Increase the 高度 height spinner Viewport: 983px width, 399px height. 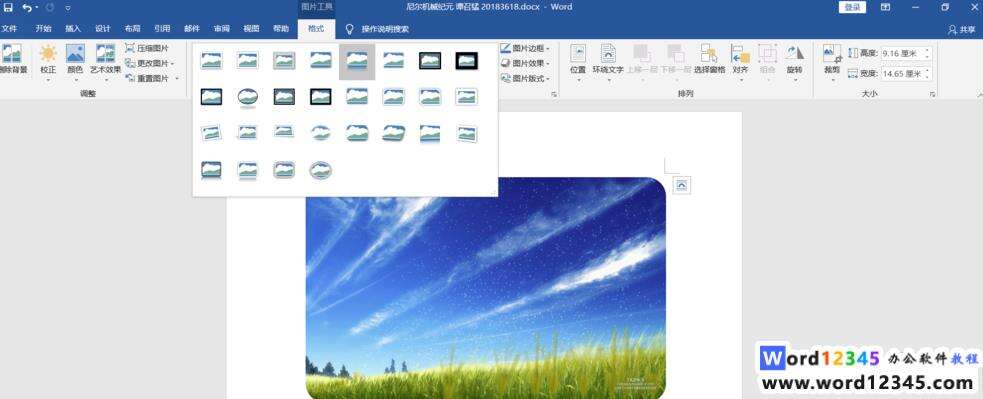[928, 51]
